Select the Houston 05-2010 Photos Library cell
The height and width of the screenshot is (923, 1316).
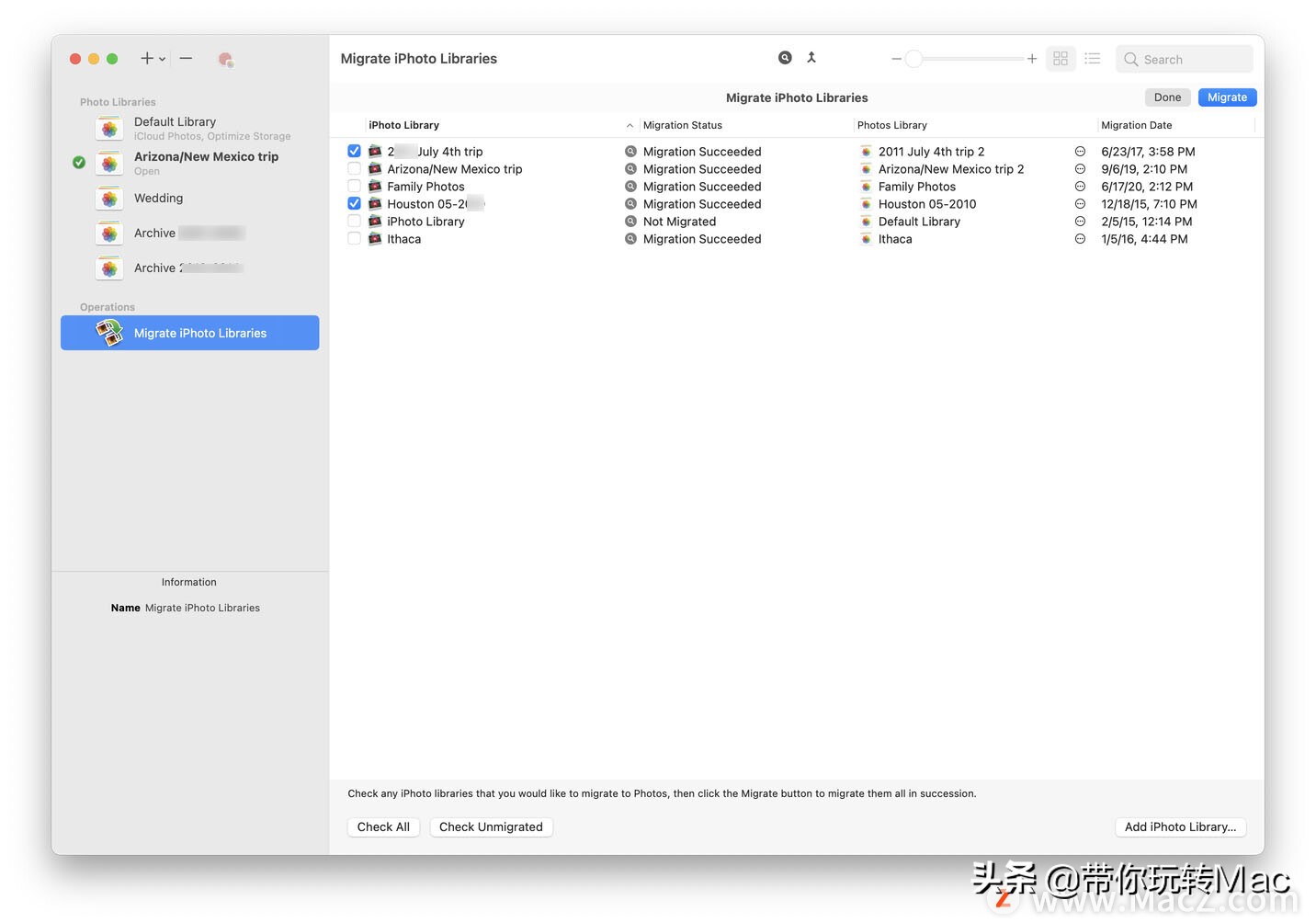[926, 203]
